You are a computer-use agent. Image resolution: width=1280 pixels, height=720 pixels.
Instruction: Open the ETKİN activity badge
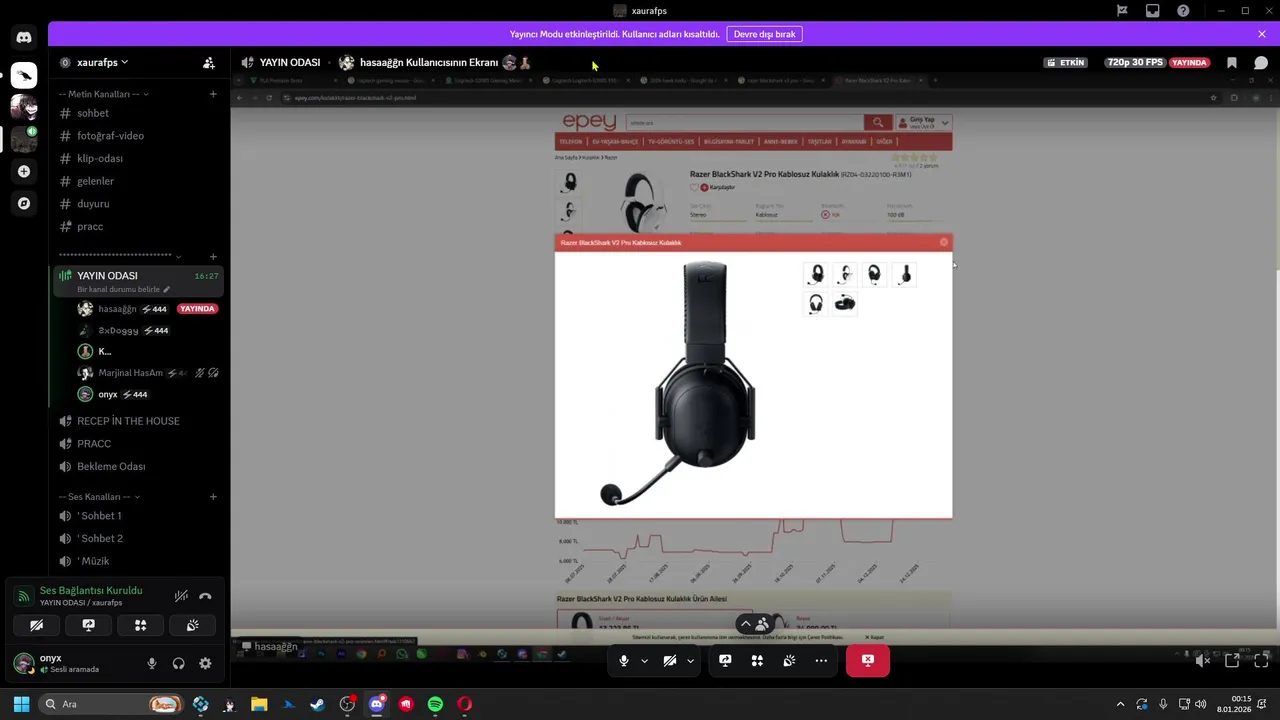pyautogui.click(x=1066, y=62)
